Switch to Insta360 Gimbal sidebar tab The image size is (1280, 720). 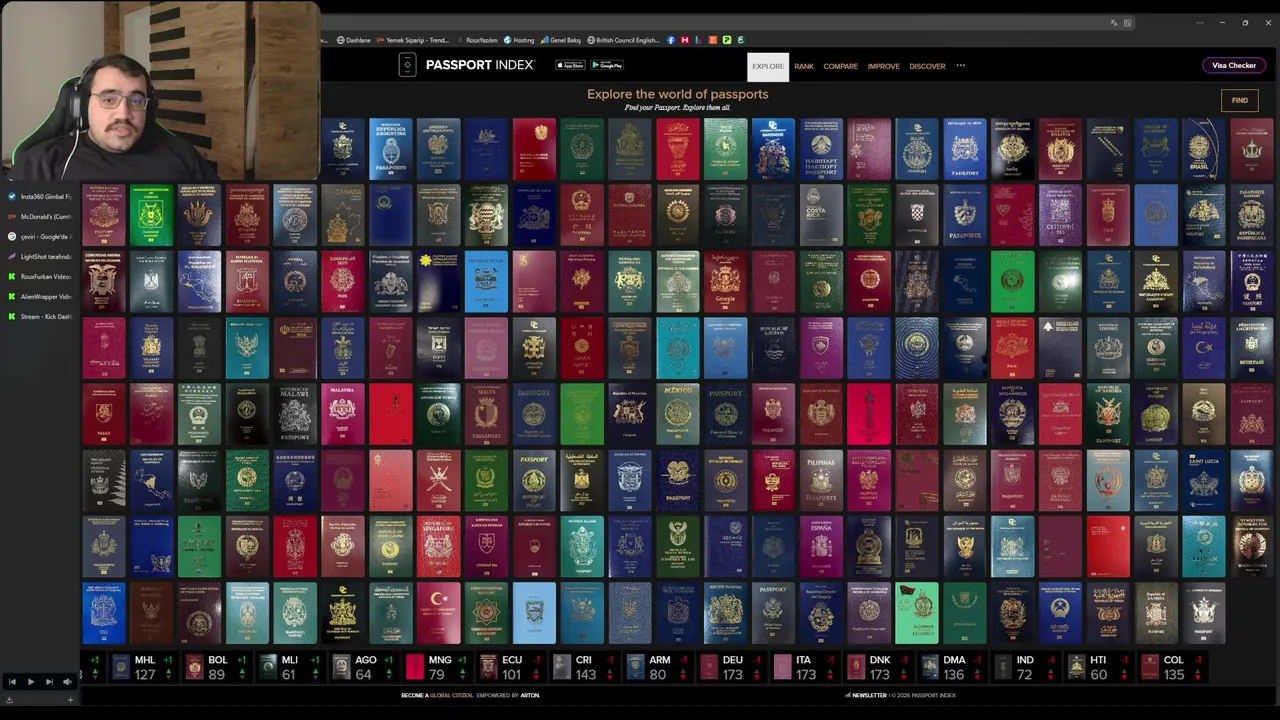[x=40, y=196]
